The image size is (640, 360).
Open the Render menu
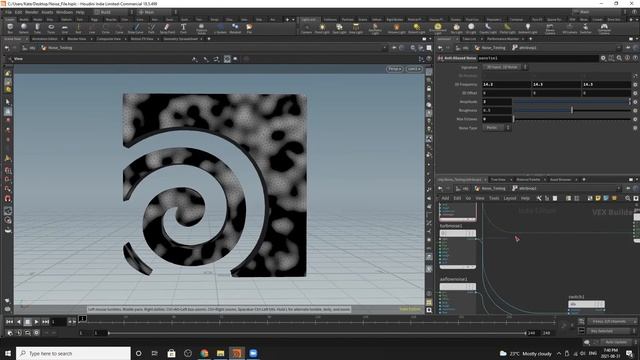click(31, 12)
